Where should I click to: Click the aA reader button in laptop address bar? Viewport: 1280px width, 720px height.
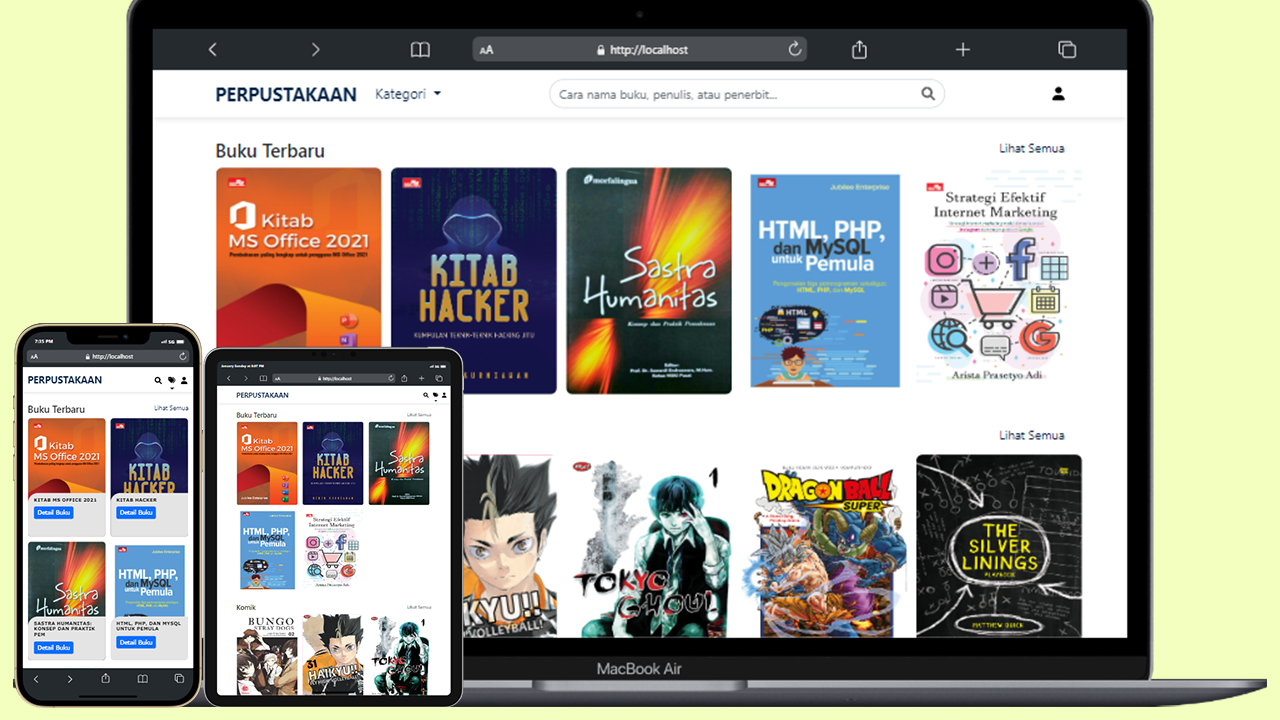point(486,50)
